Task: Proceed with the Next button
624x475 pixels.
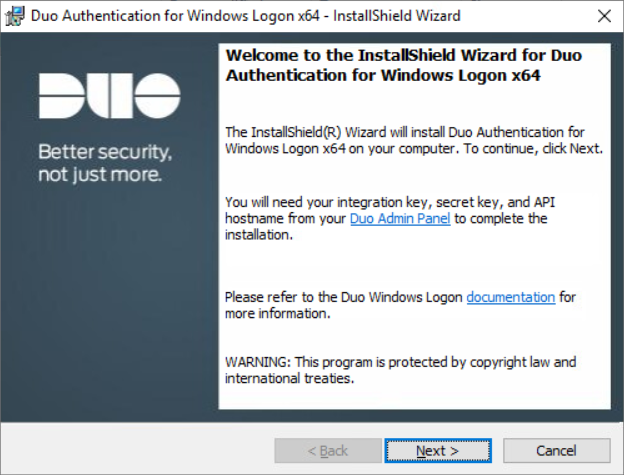Action: [437, 451]
